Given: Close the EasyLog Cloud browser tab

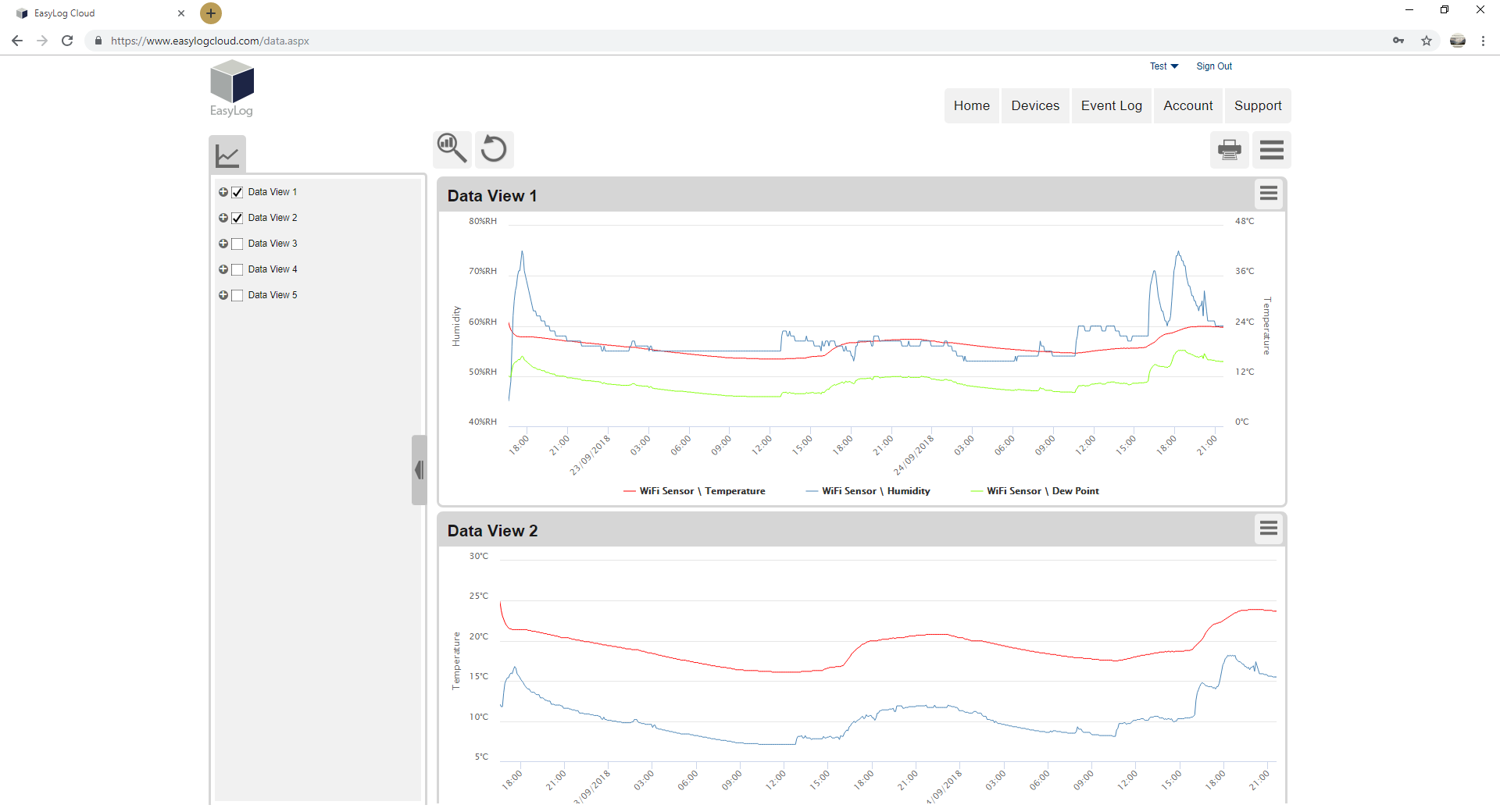Looking at the screenshot, I should pyautogui.click(x=181, y=13).
